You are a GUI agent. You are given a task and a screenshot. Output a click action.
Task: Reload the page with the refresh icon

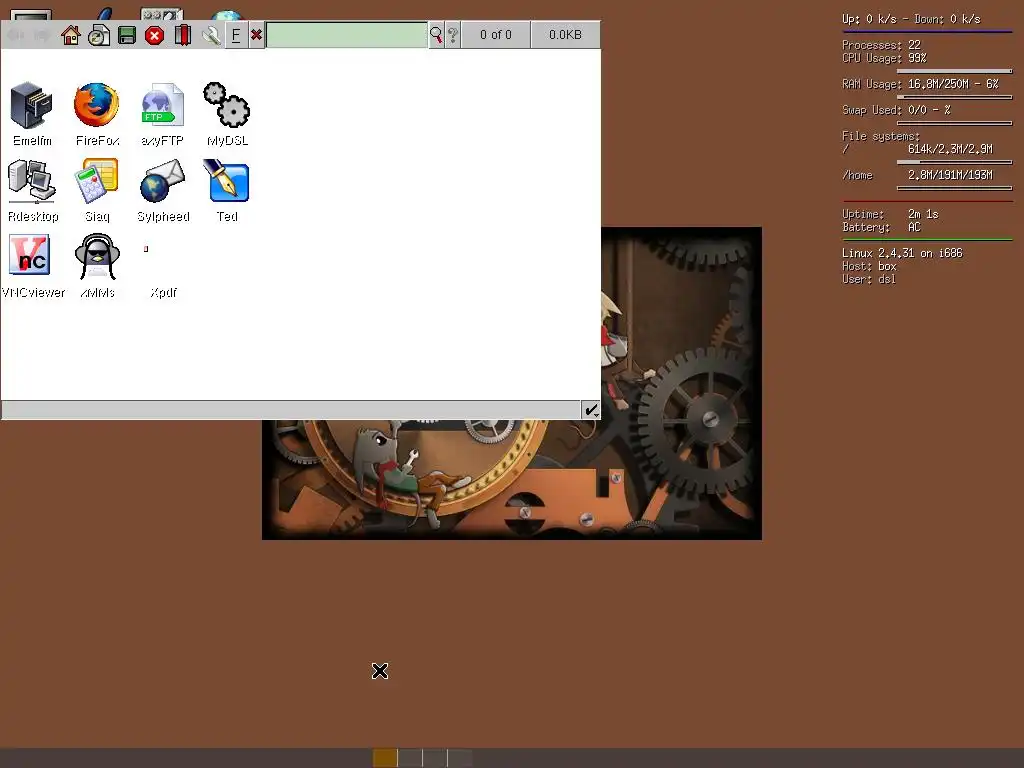(x=99, y=35)
